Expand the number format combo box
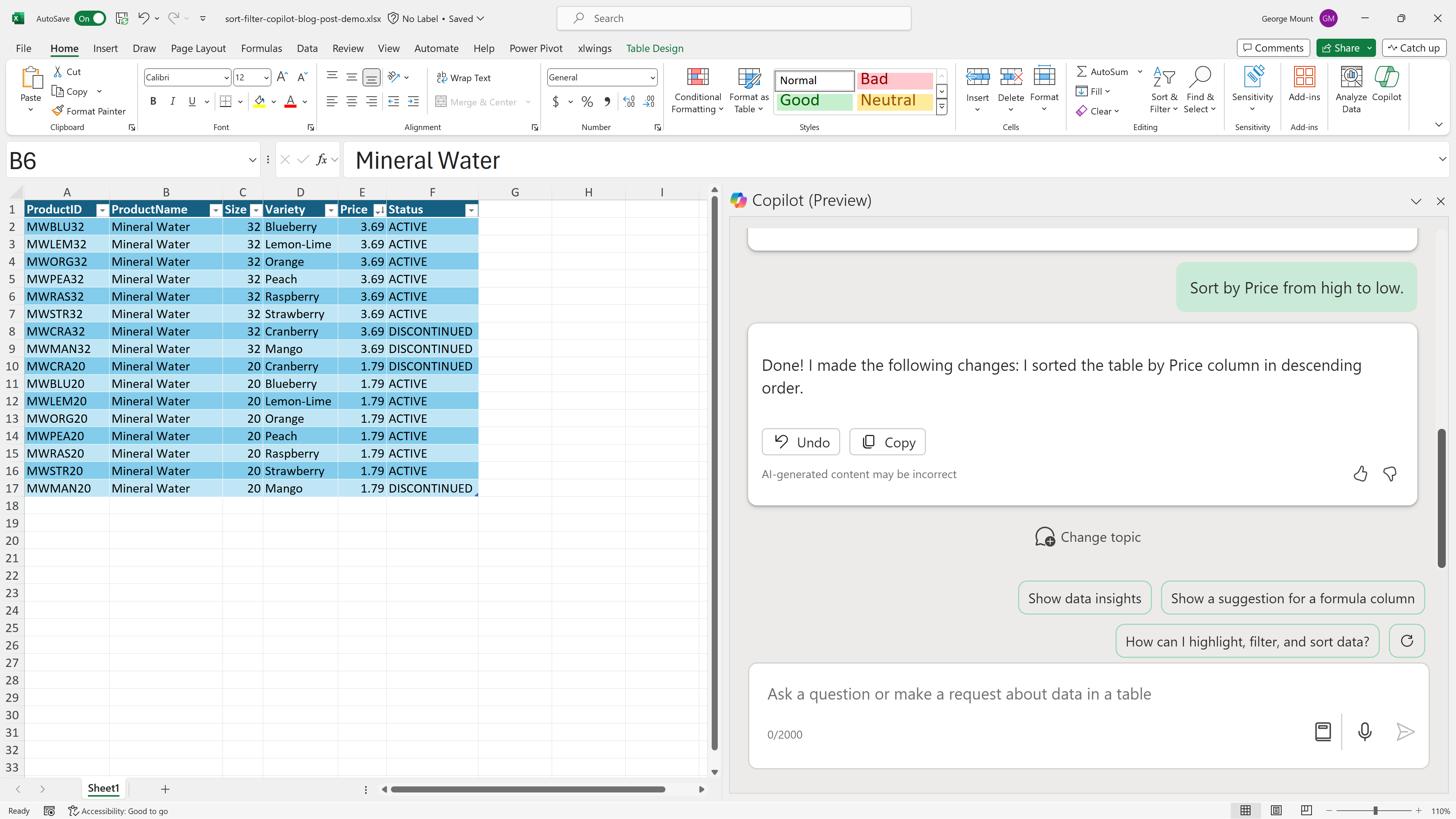Viewport: 1456px width, 819px height. click(652, 77)
